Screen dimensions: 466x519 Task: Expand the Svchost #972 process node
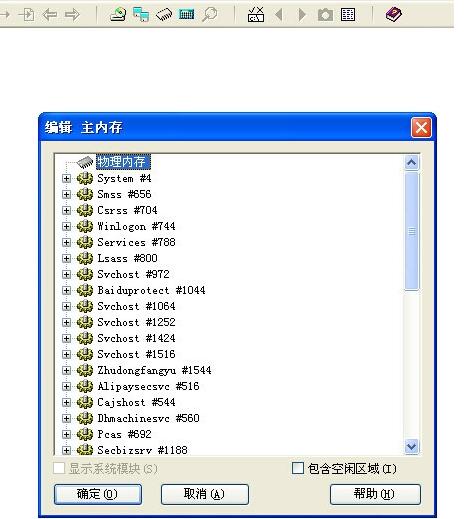66,275
